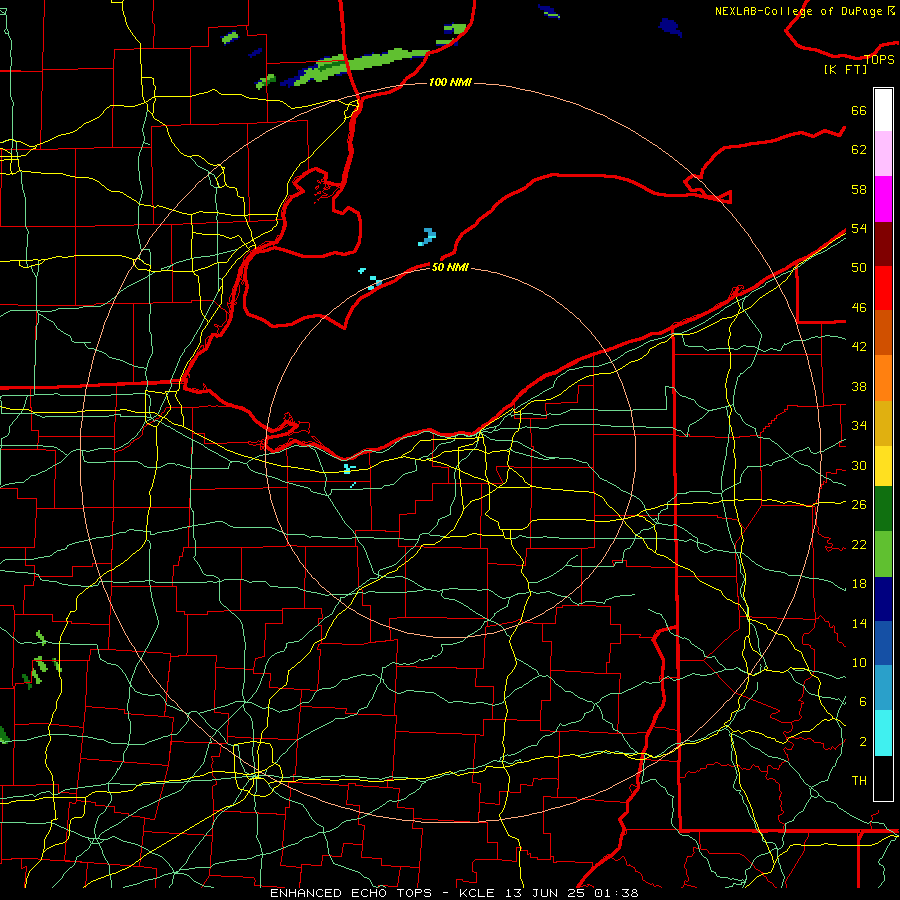Screen dimensions: 900x900
Task: Click the '42' legend value
Action: pos(859,347)
